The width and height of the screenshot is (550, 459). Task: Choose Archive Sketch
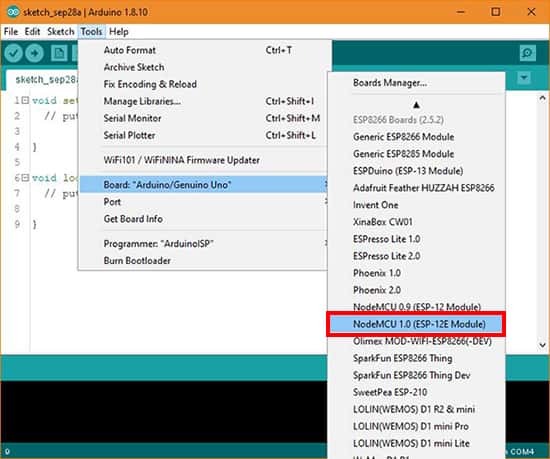(x=203, y=67)
